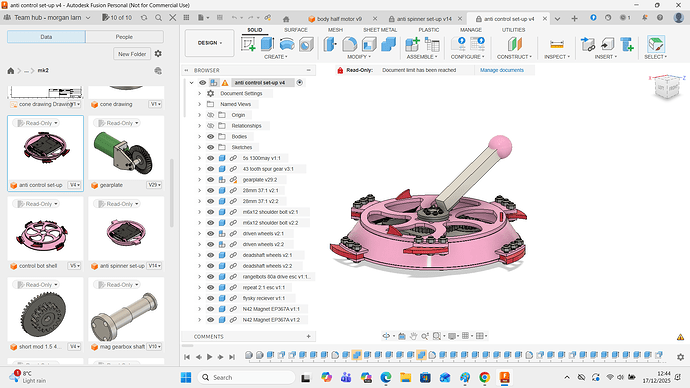
Task: Select the Press Pull modify tool
Action: pos(330,44)
